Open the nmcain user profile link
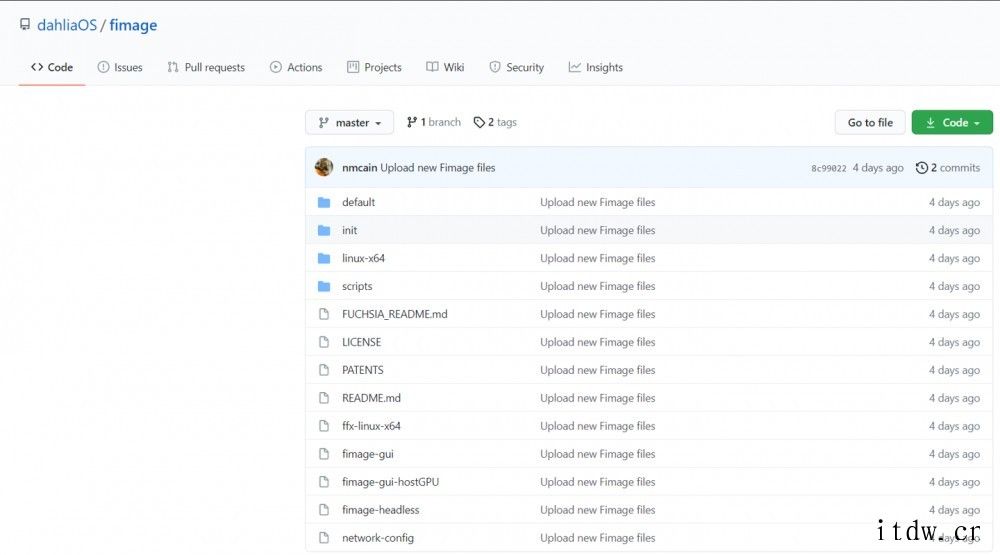This screenshot has width=1000, height=555. 360,168
